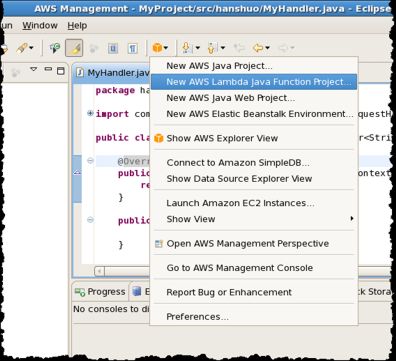Minimize the left side panel
This screenshot has height=361, width=396.
click(48, 69)
